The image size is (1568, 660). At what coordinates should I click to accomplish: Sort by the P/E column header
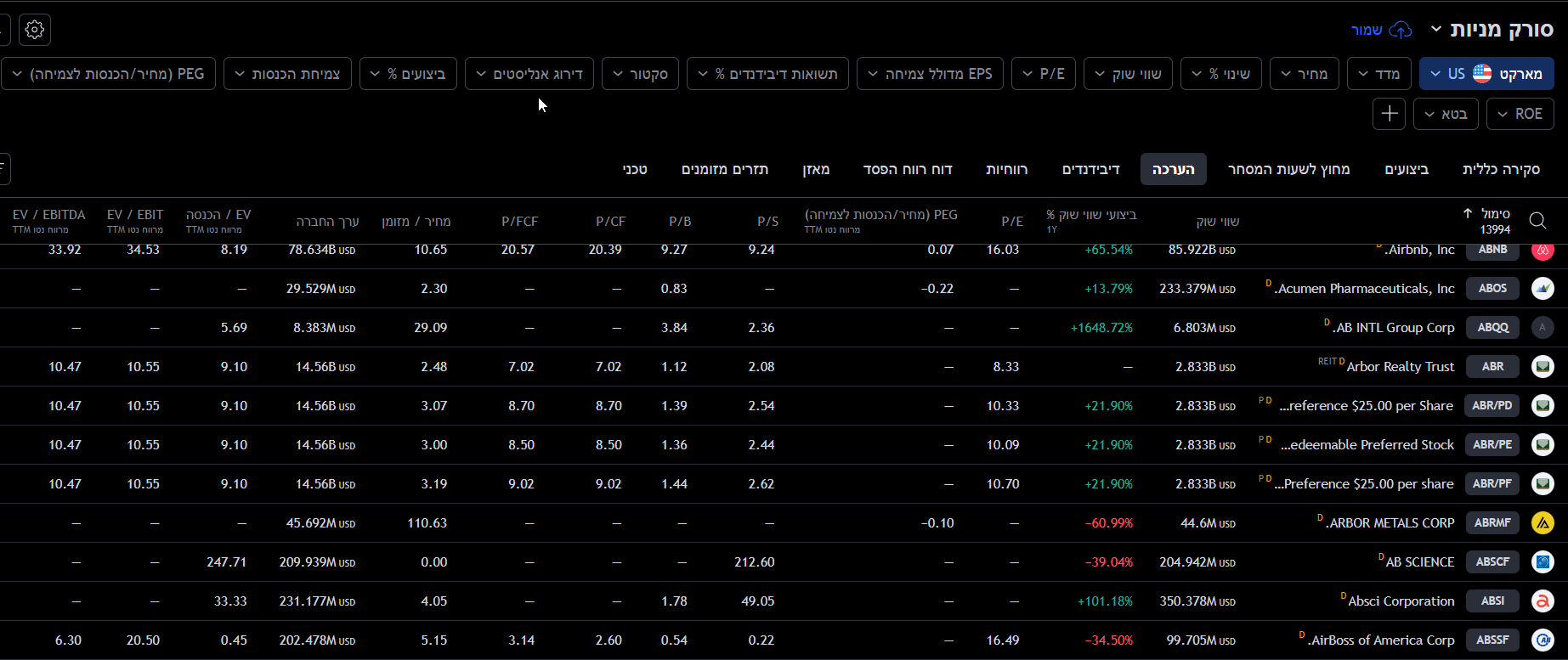click(x=1012, y=222)
